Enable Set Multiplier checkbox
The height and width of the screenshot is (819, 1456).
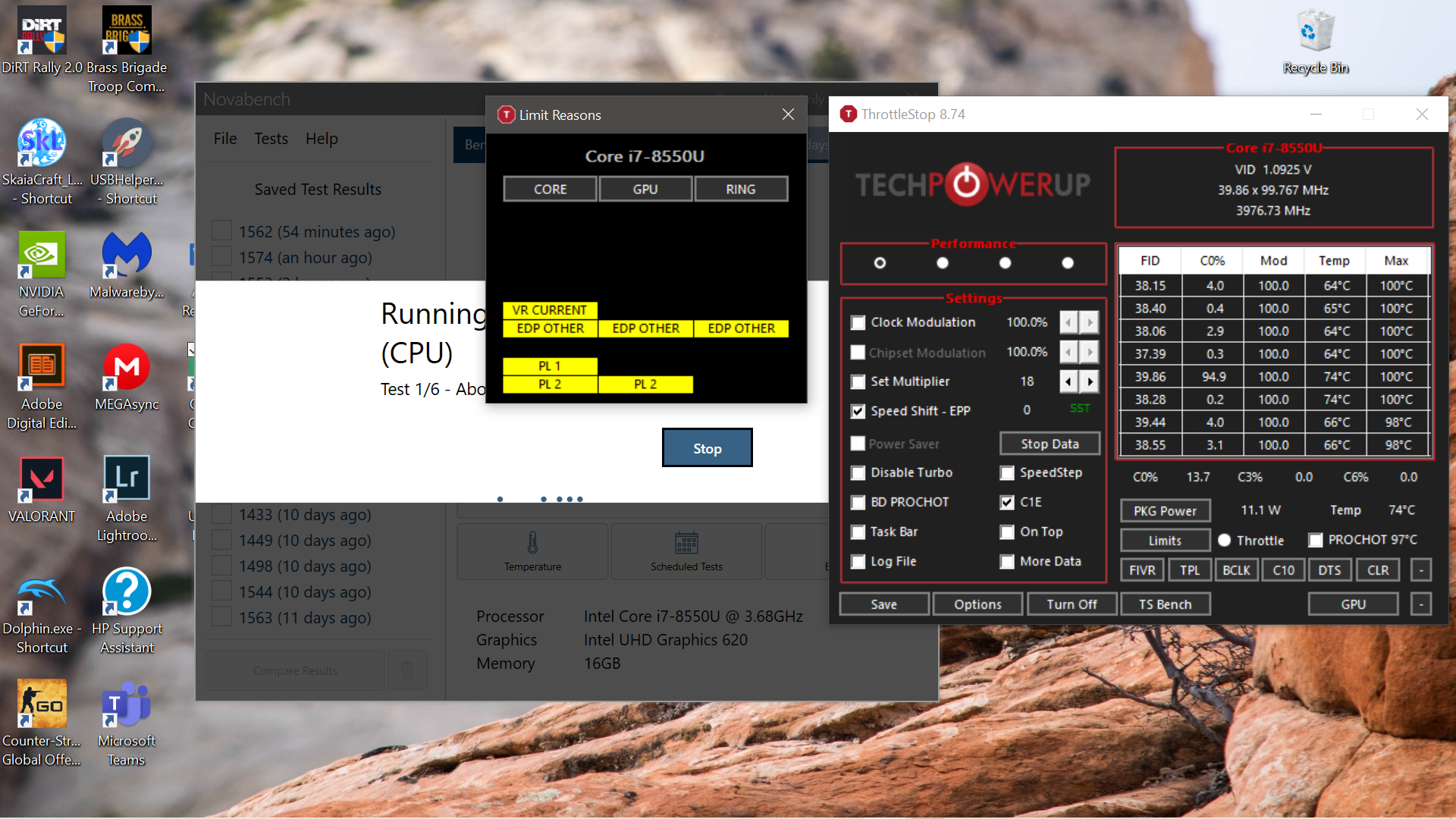tap(858, 381)
